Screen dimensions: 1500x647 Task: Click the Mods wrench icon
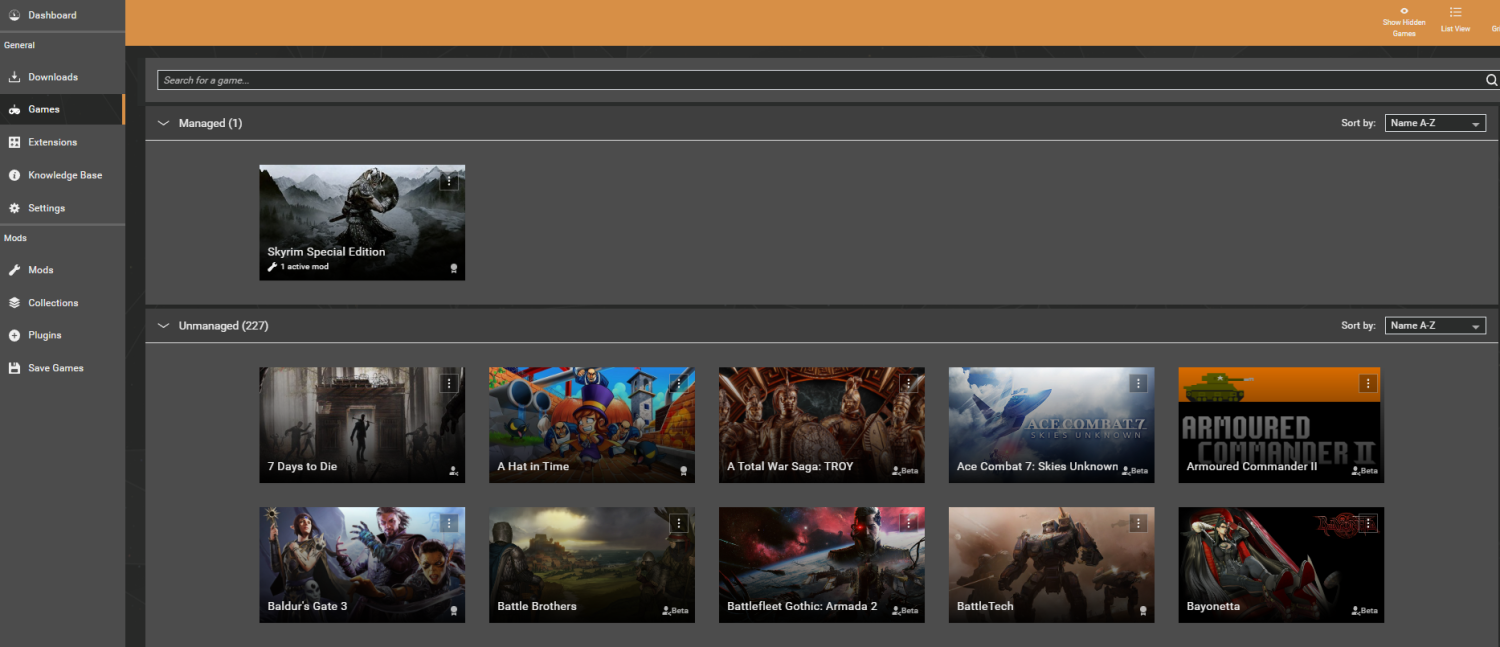pyautogui.click(x=14, y=270)
